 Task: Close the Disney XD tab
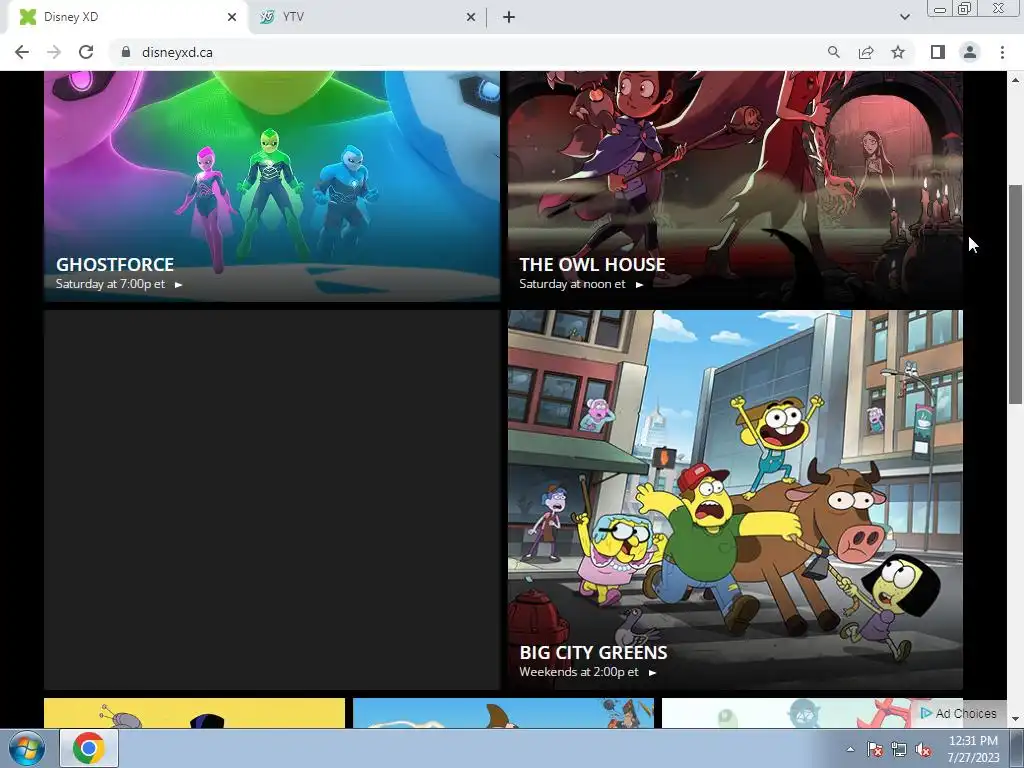point(232,17)
